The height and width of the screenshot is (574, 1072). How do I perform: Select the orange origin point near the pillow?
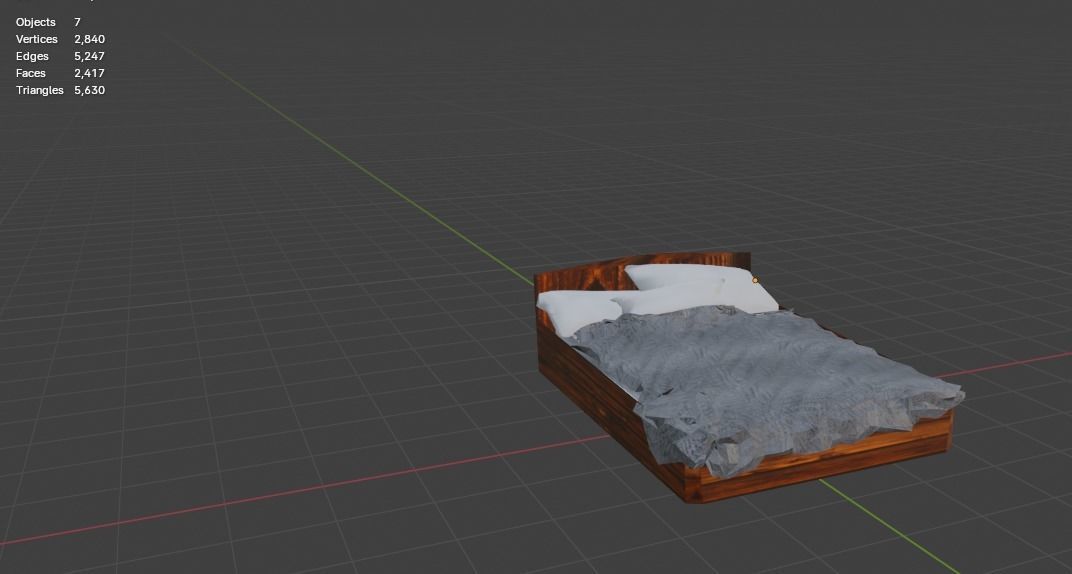pos(755,280)
